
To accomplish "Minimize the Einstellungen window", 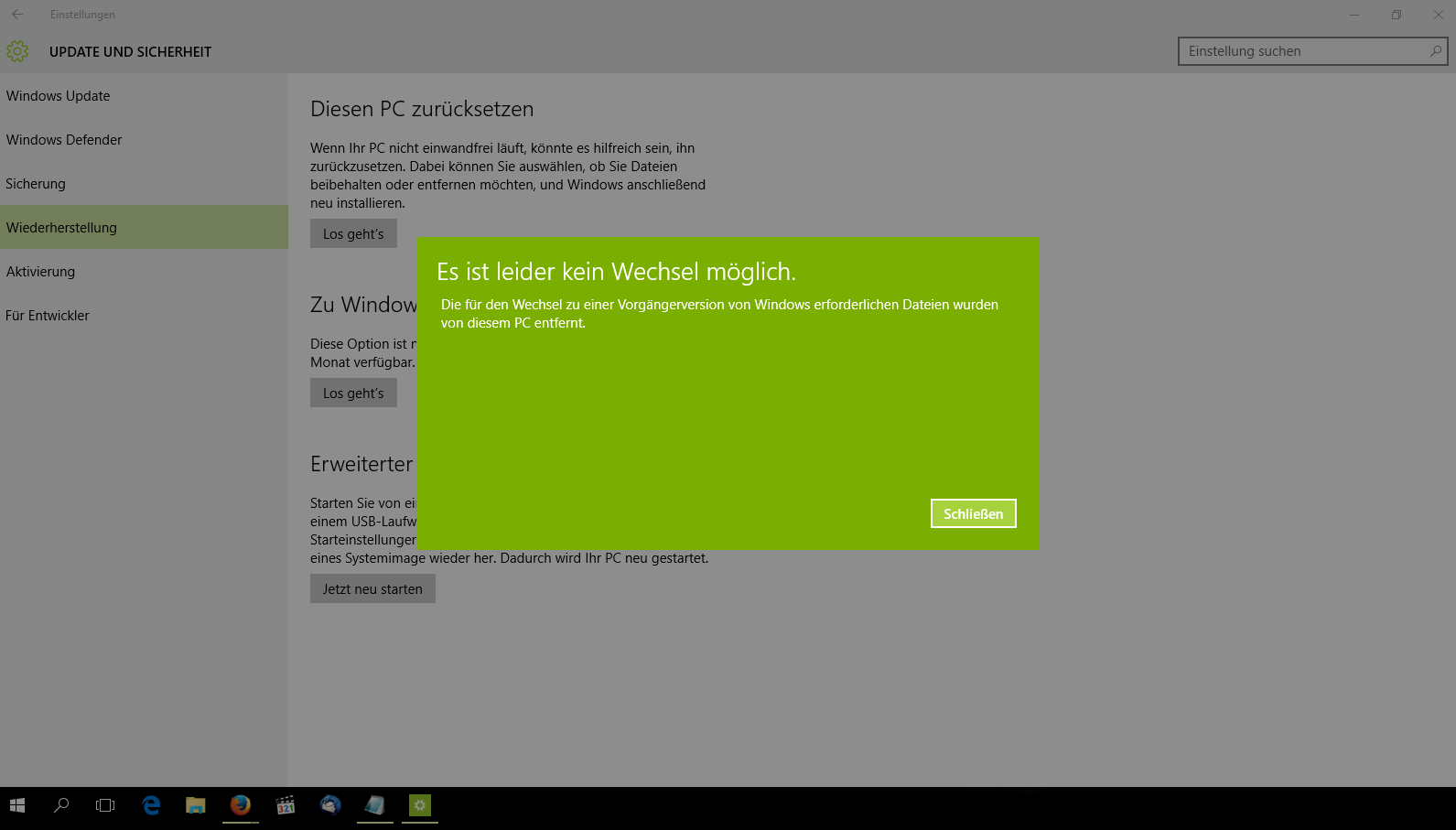I will click(x=1354, y=14).
